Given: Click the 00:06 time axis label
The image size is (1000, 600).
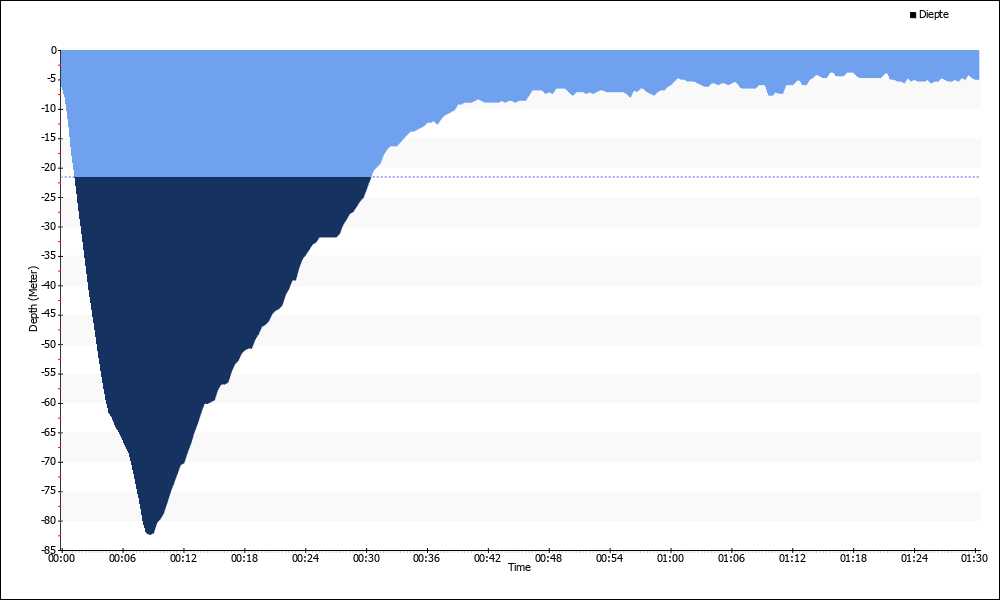Looking at the screenshot, I should (122, 559).
